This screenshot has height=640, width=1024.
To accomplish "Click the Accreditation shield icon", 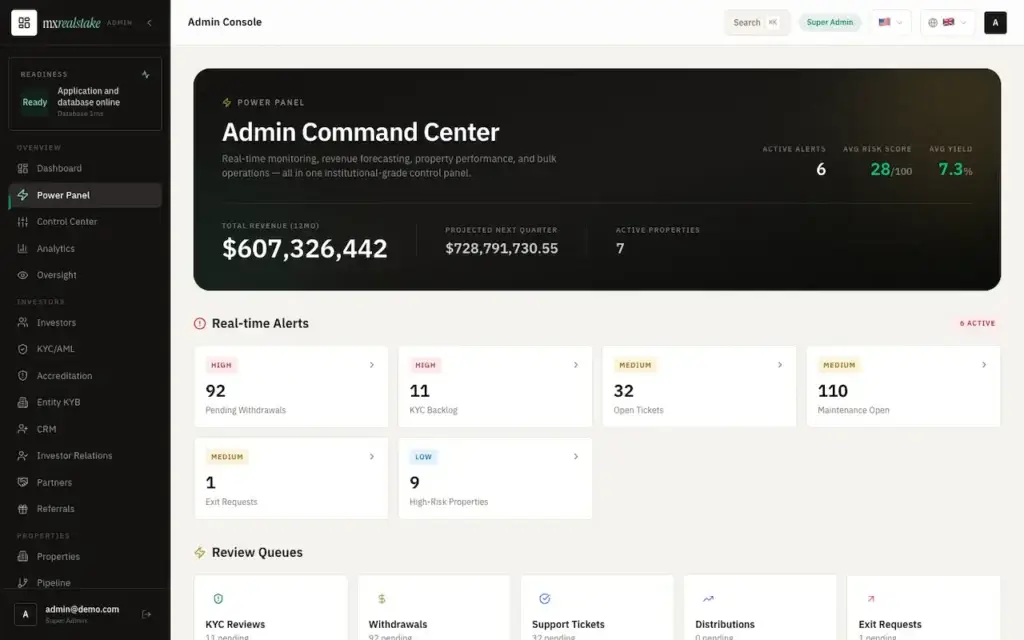I will tap(23, 376).
